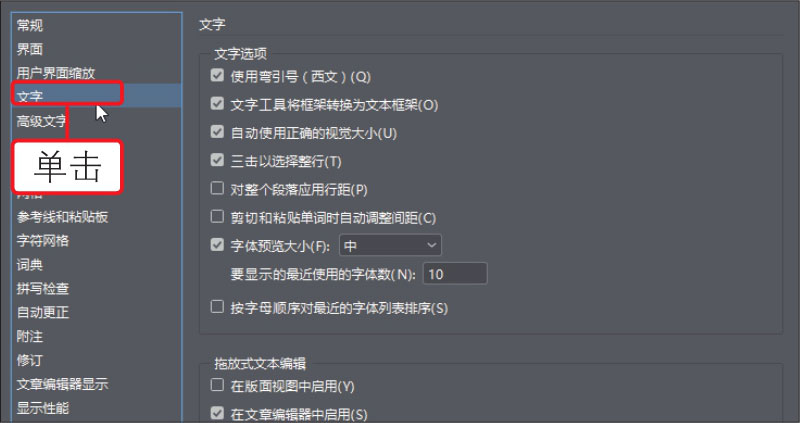Uncheck 三击以选择整行 option
The height and width of the screenshot is (423, 800).
(218, 160)
